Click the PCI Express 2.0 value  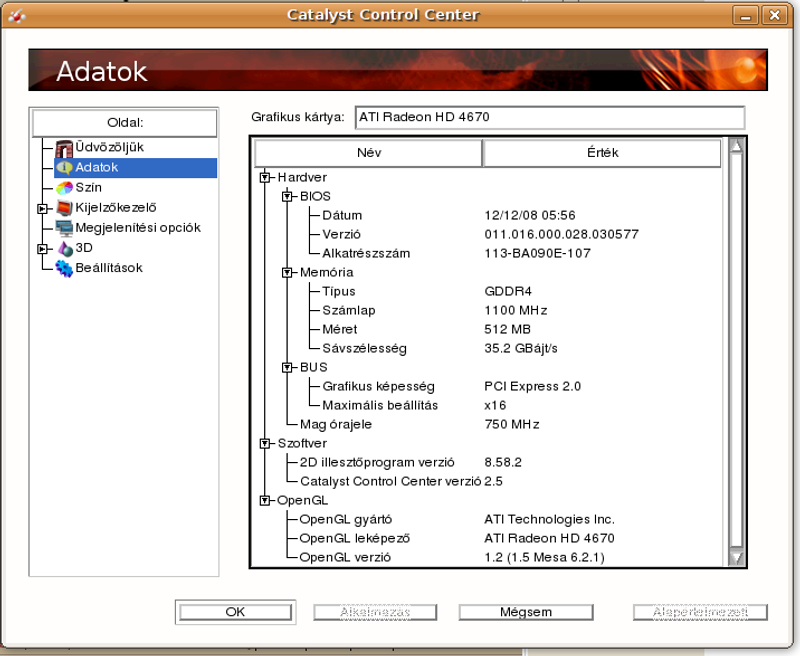(x=532, y=387)
